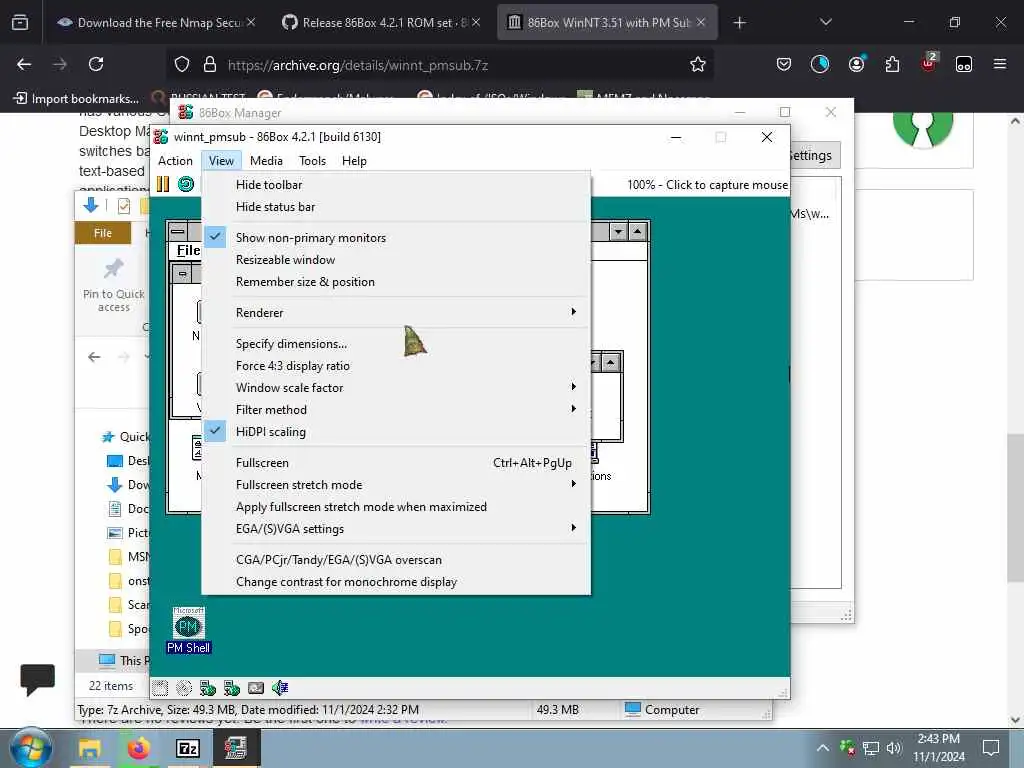Image resolution: width=1024 pixels, height=768 pixels.
Task: Open the Help menu in 86Box
Action: (354, 161)
